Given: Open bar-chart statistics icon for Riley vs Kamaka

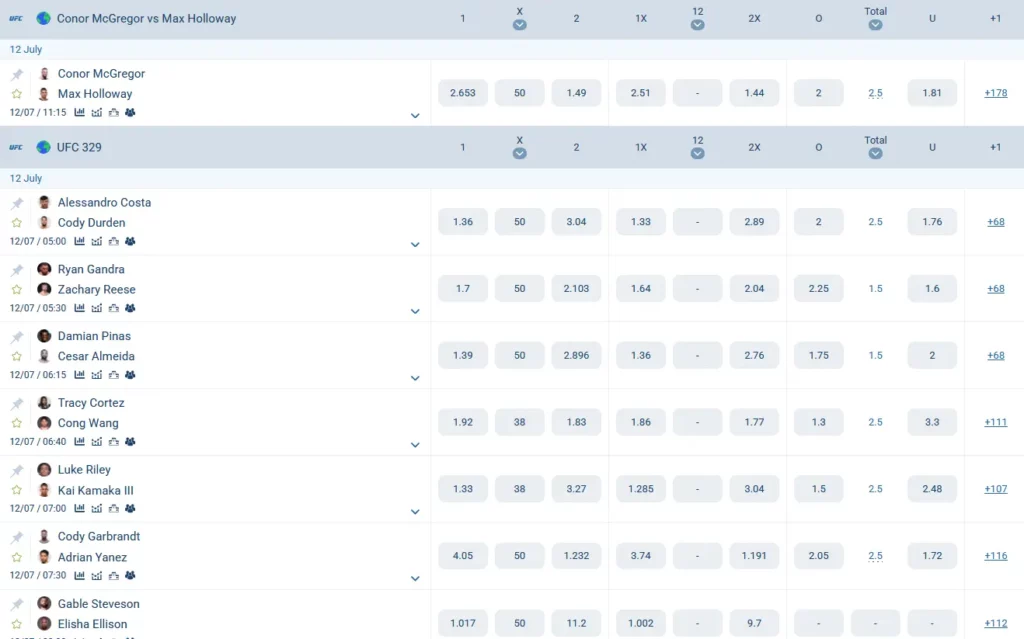Looking at the screenshot, I should (80, 508).
